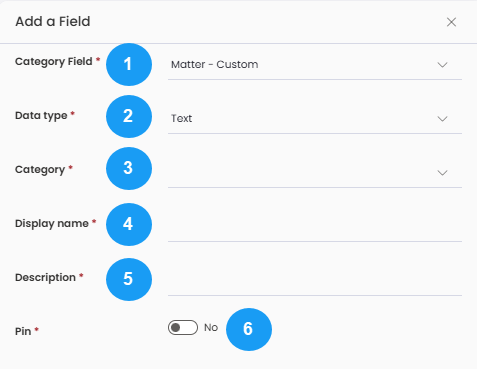
Task: Expand the Data type dropdown
Action: coord(315,119)
